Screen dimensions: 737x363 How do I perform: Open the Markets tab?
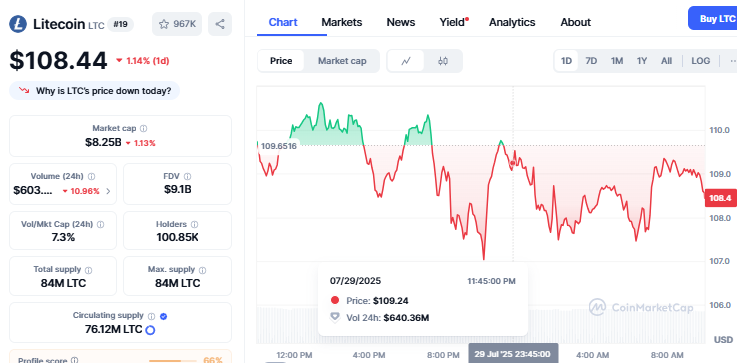click(342, 22)
